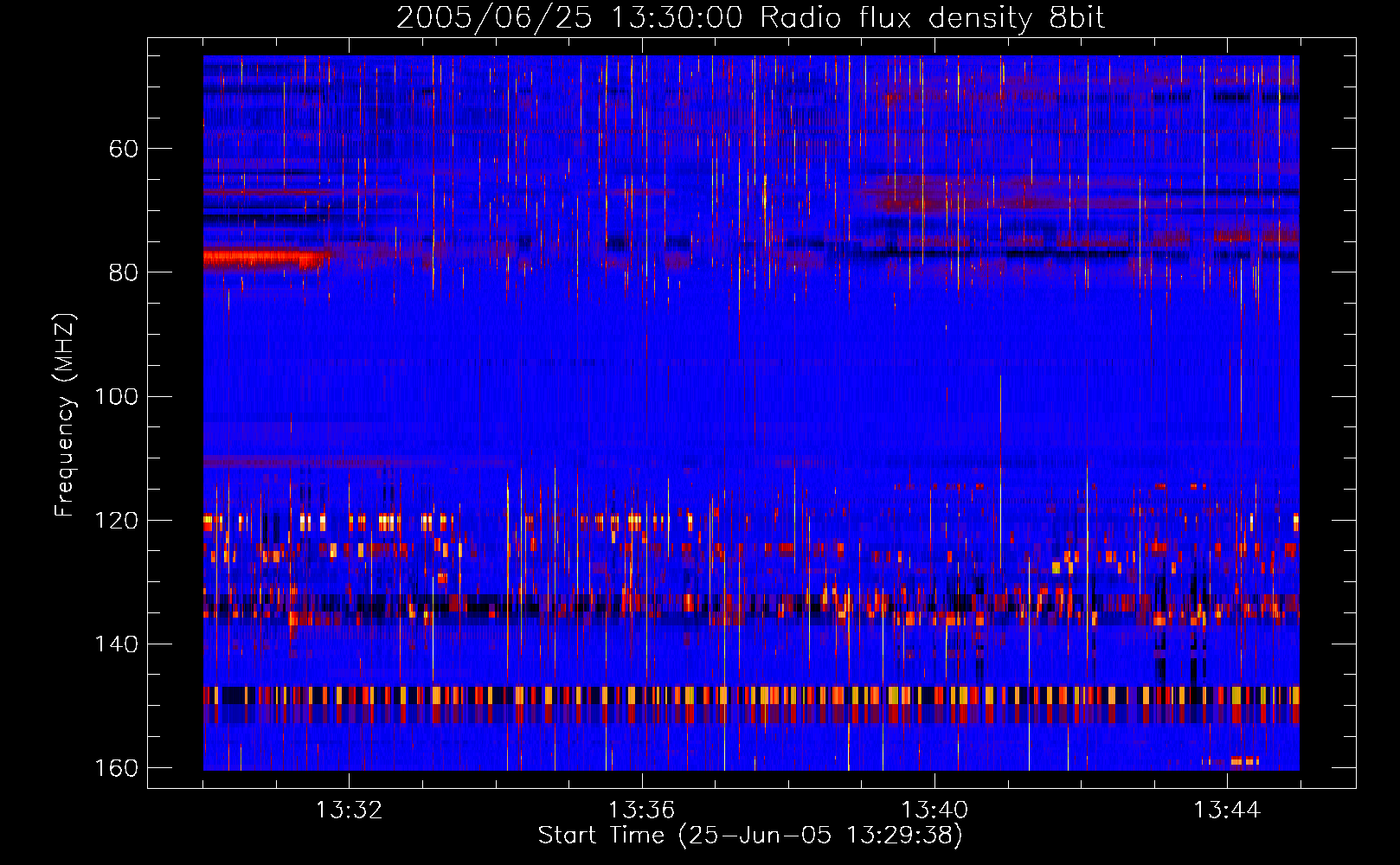Click the "Frequency (MHZ)" axis label
The height and width of the screenshot is (865, 1400).
(x=65, y=415)
